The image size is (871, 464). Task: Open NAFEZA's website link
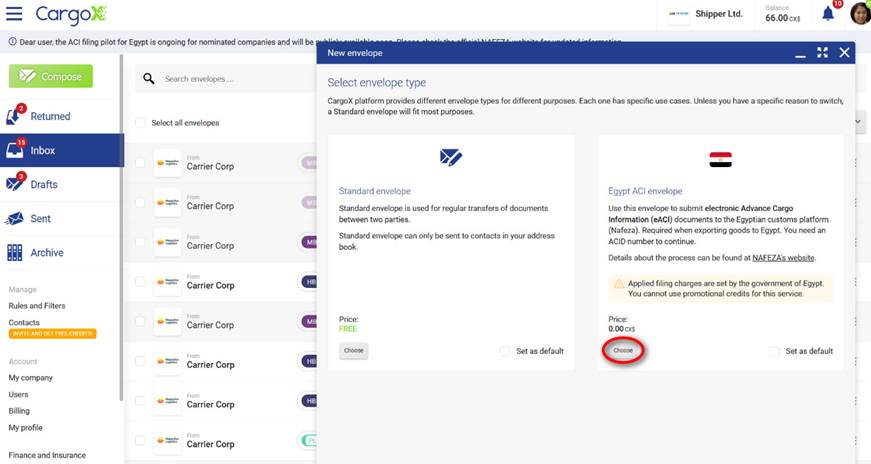783,258
